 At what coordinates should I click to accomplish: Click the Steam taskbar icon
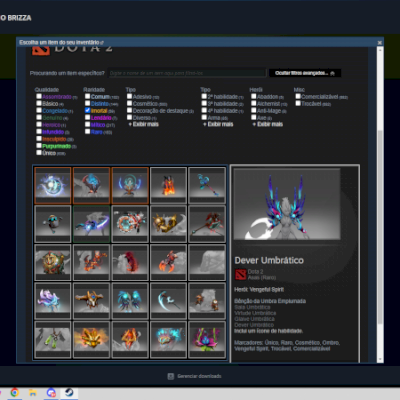click(x=69, y=393)
